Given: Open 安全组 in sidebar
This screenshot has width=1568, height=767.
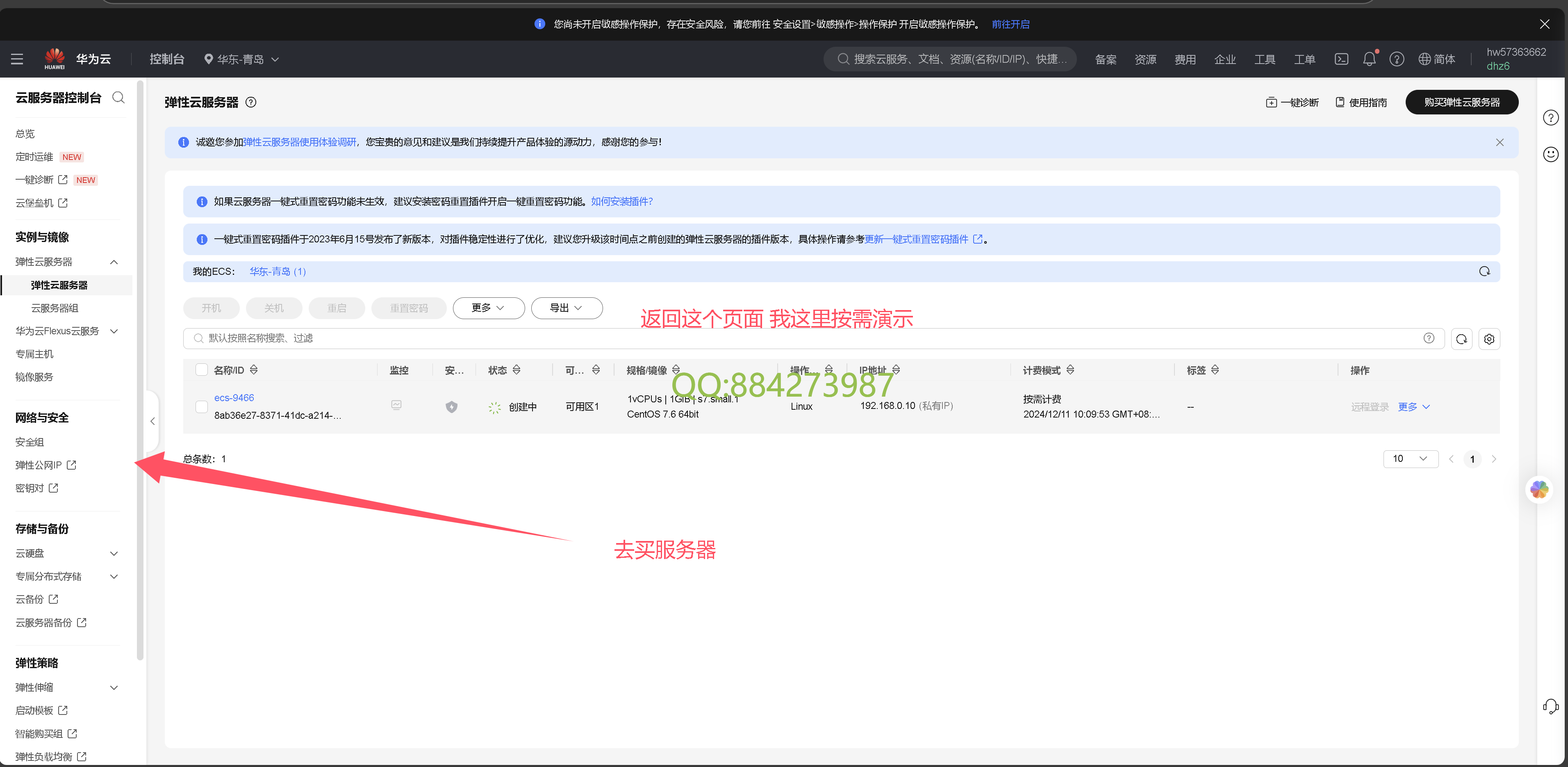Looking at the screenshot, I should 30,442.
